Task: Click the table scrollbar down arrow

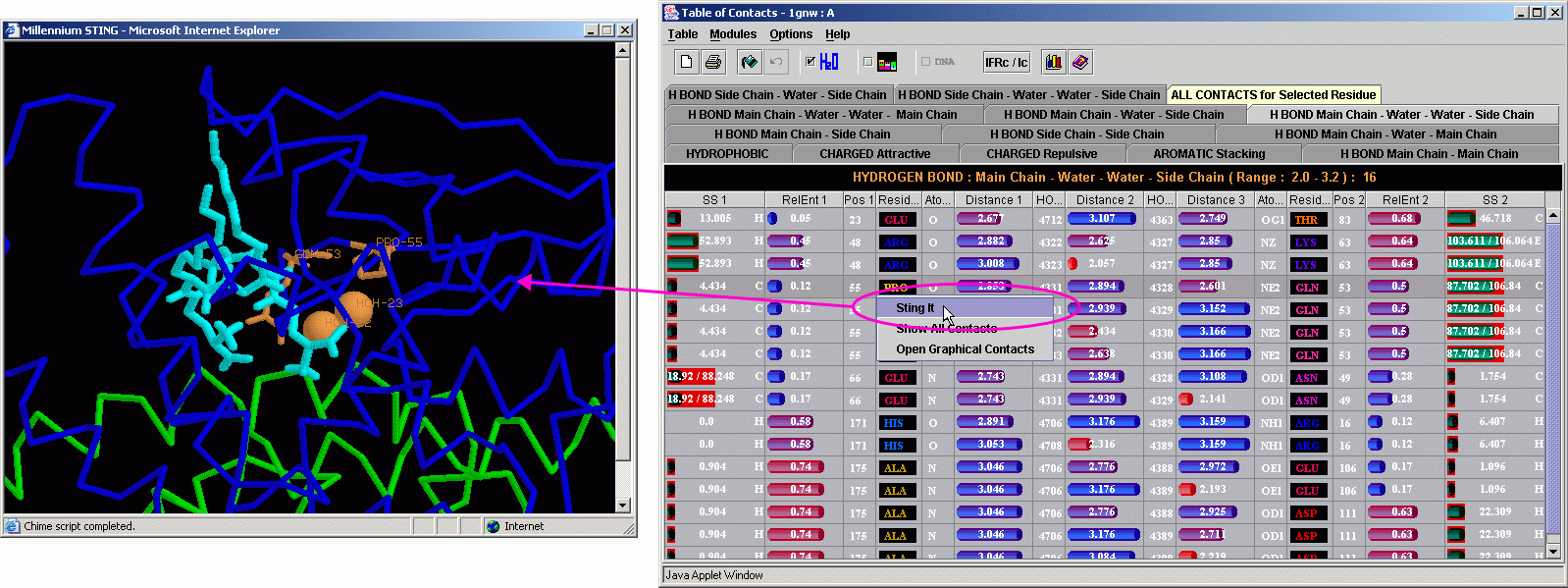Action: coord(1553,552)
